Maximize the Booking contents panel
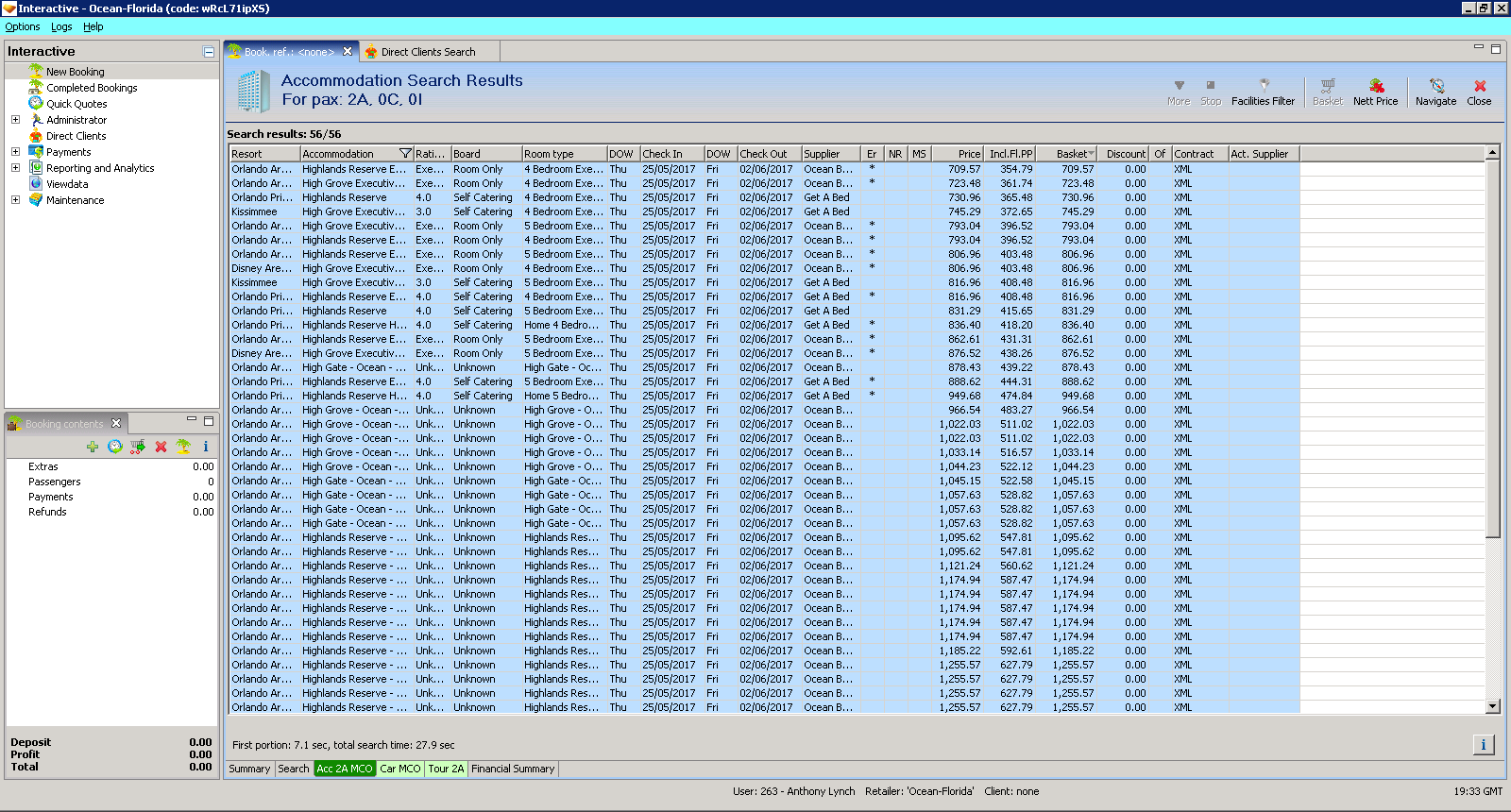Screen dimensions: 1511x812 [x=209, y=420]
